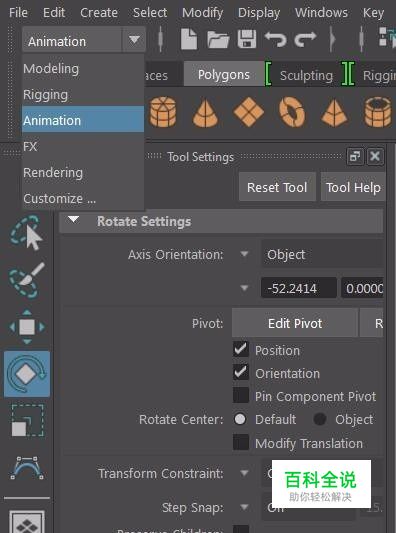This screenshot has width=396, height=533.
Task: Select Object radio for Rotate Center
Action: (320, 419)
